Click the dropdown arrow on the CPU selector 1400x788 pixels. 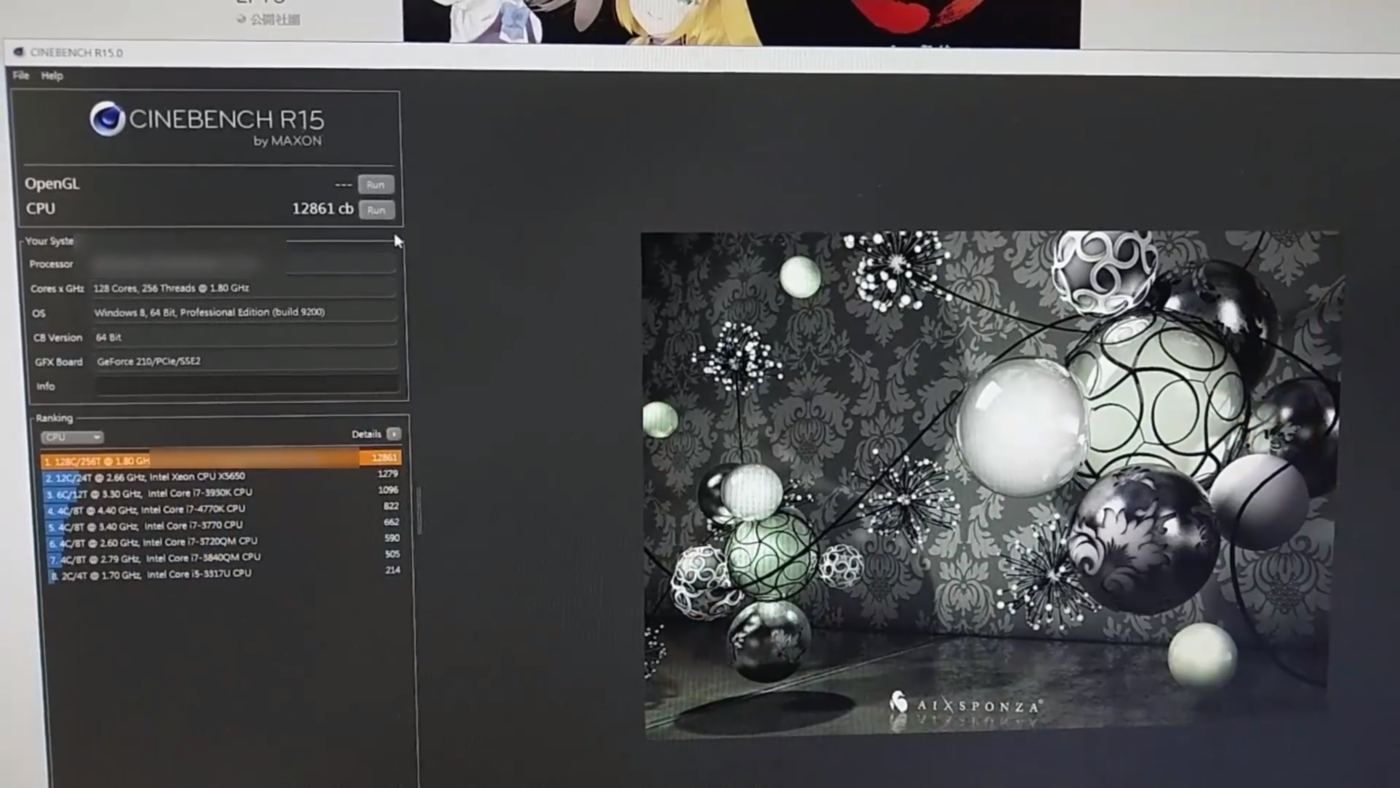coord(95,437)
